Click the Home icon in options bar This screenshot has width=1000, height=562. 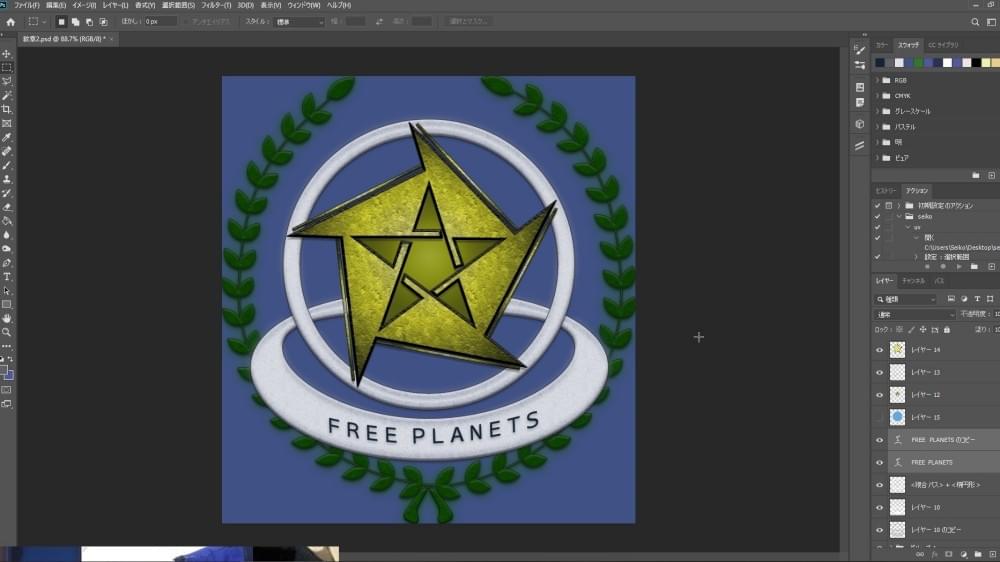click(10, 22)
